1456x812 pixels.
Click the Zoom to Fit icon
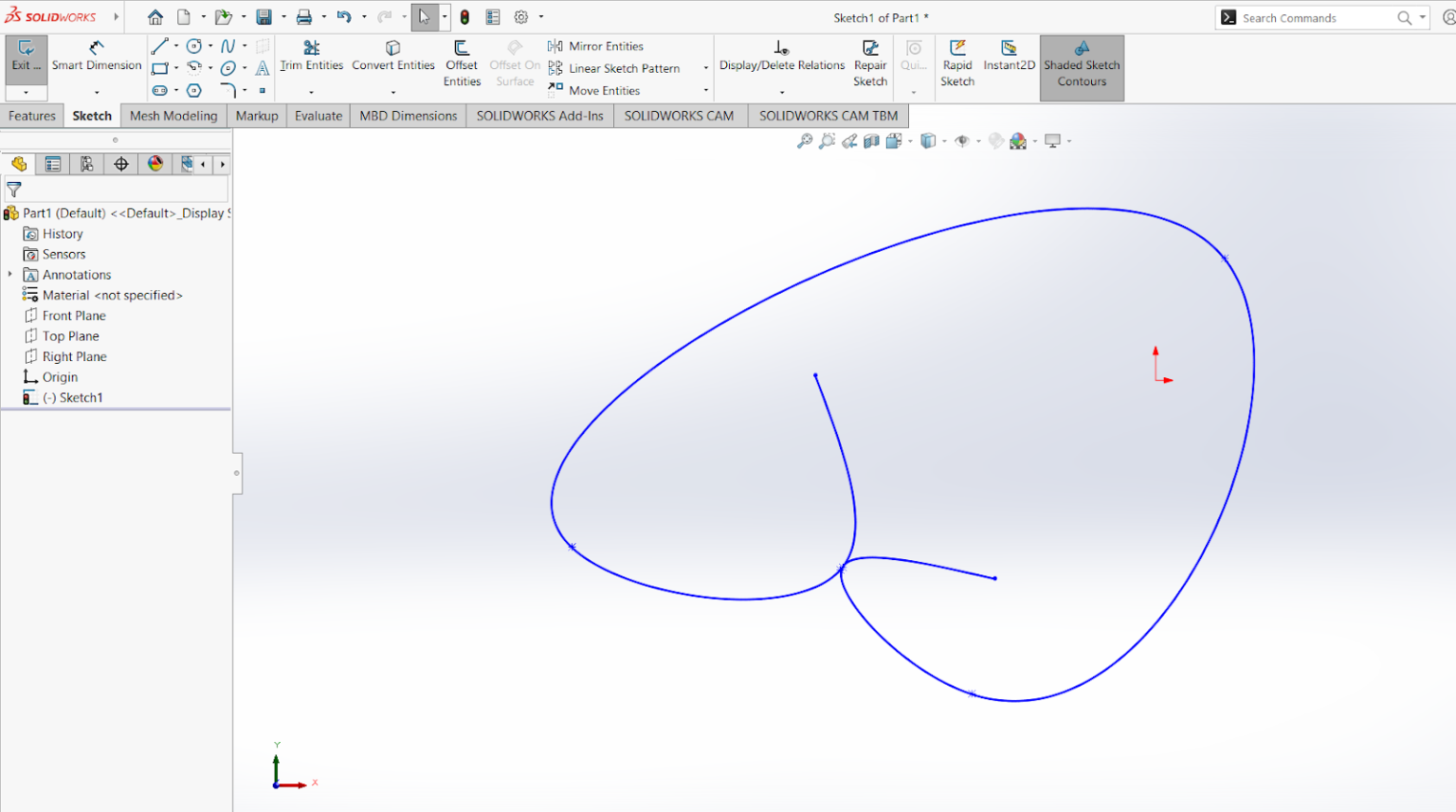click(x=805, y=140)
